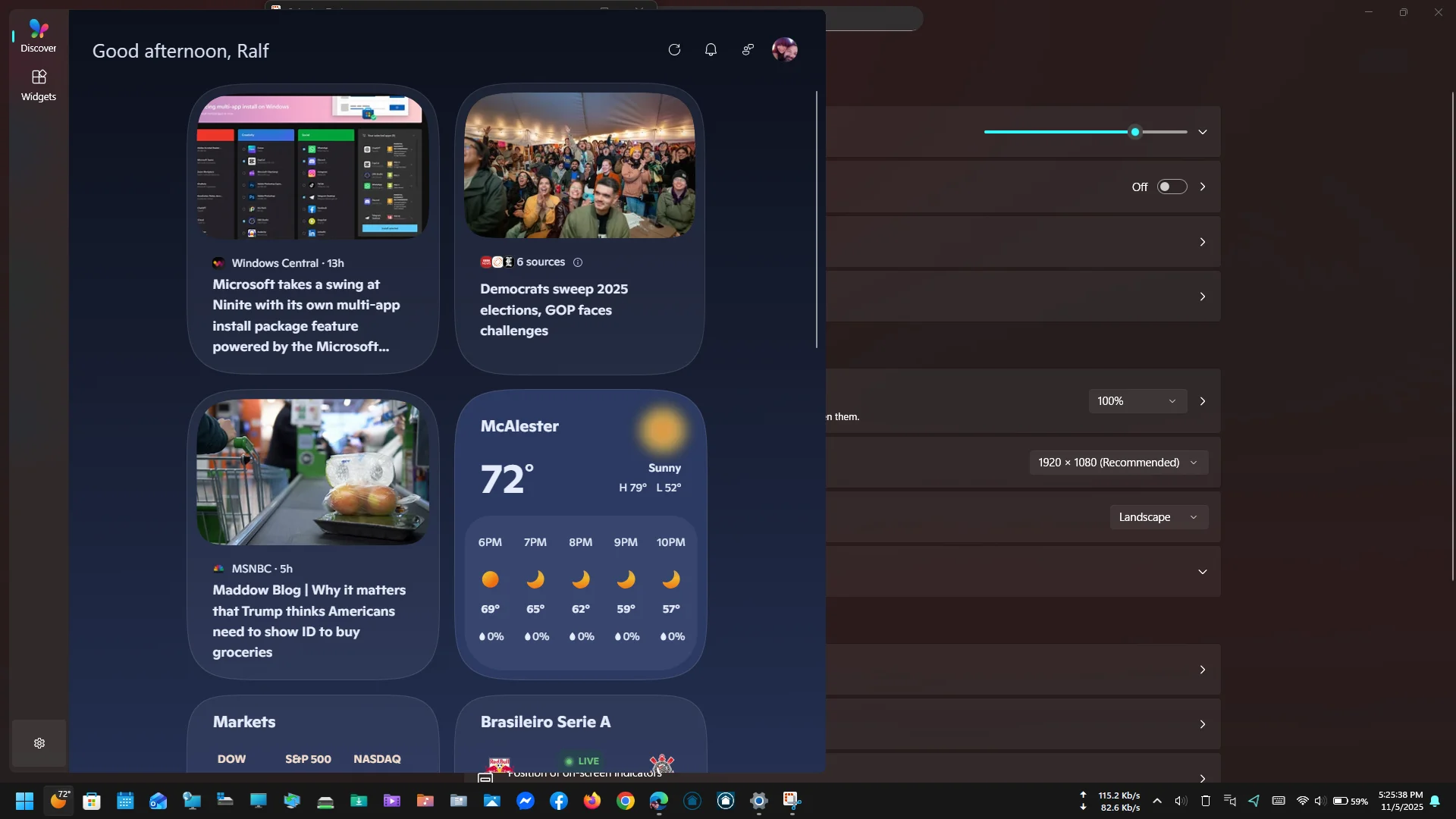Select the S&P 500 tab in Markets
The image size is (1456, 819).
coord(308,759)
